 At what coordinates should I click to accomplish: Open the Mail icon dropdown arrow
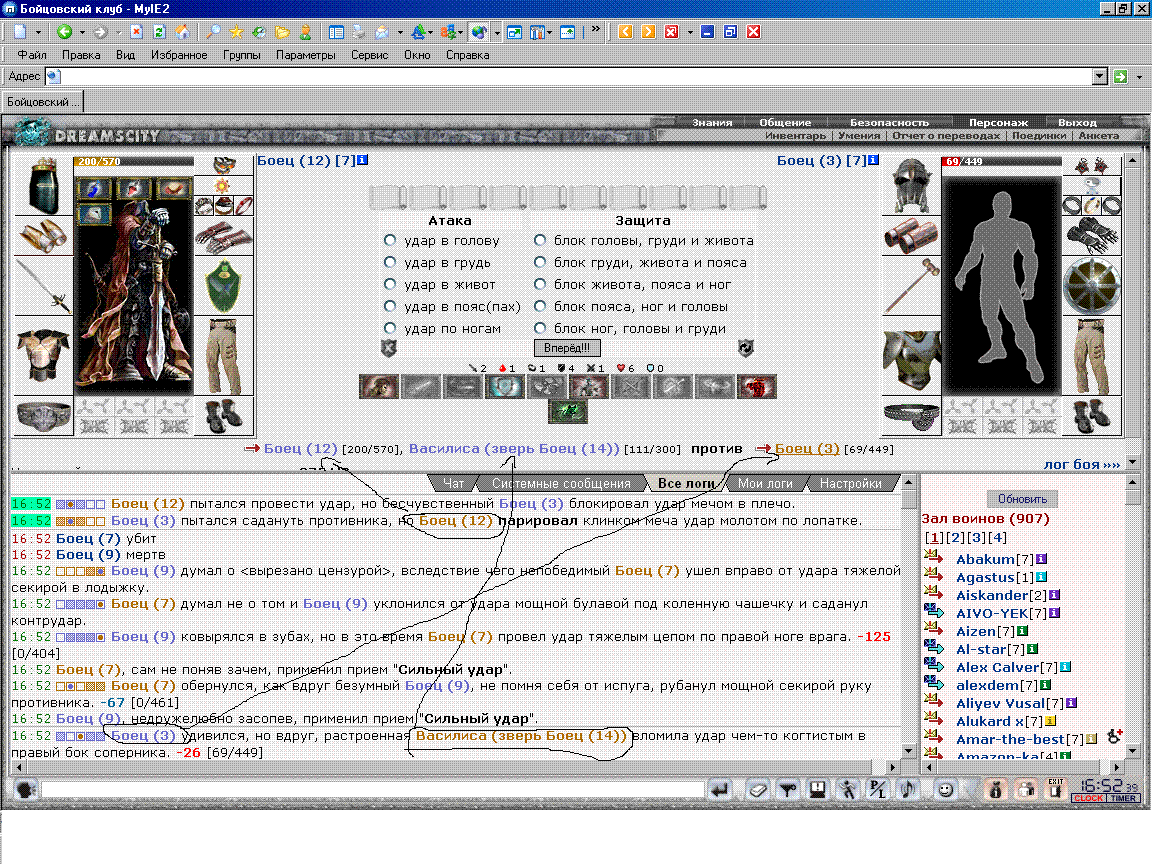tap(400, 32)
